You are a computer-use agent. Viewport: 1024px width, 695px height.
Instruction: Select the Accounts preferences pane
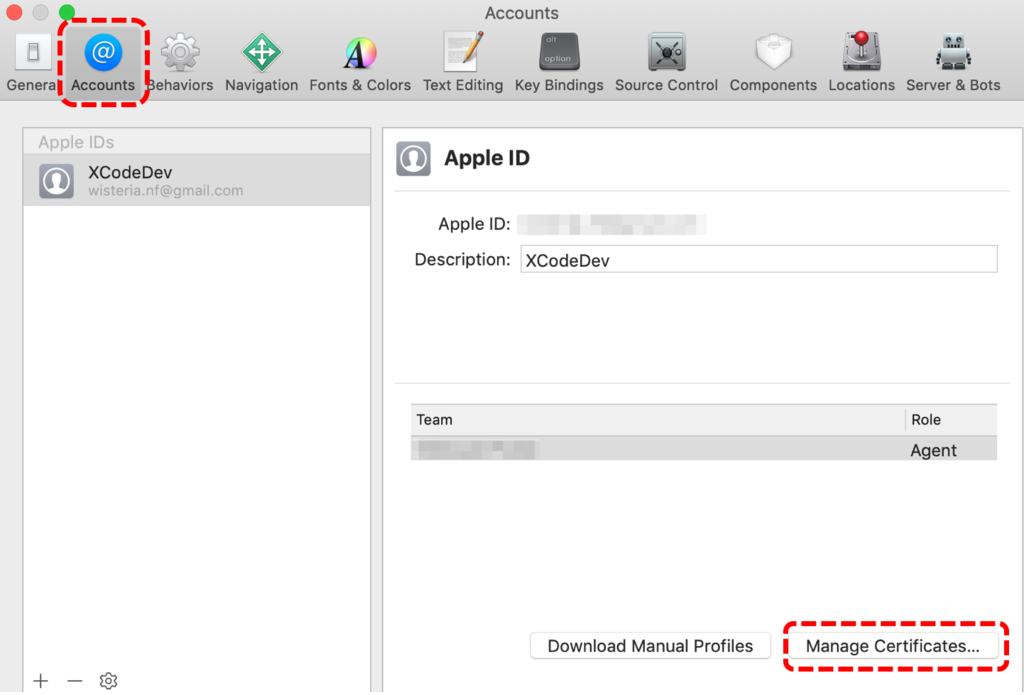click(103, 62)
